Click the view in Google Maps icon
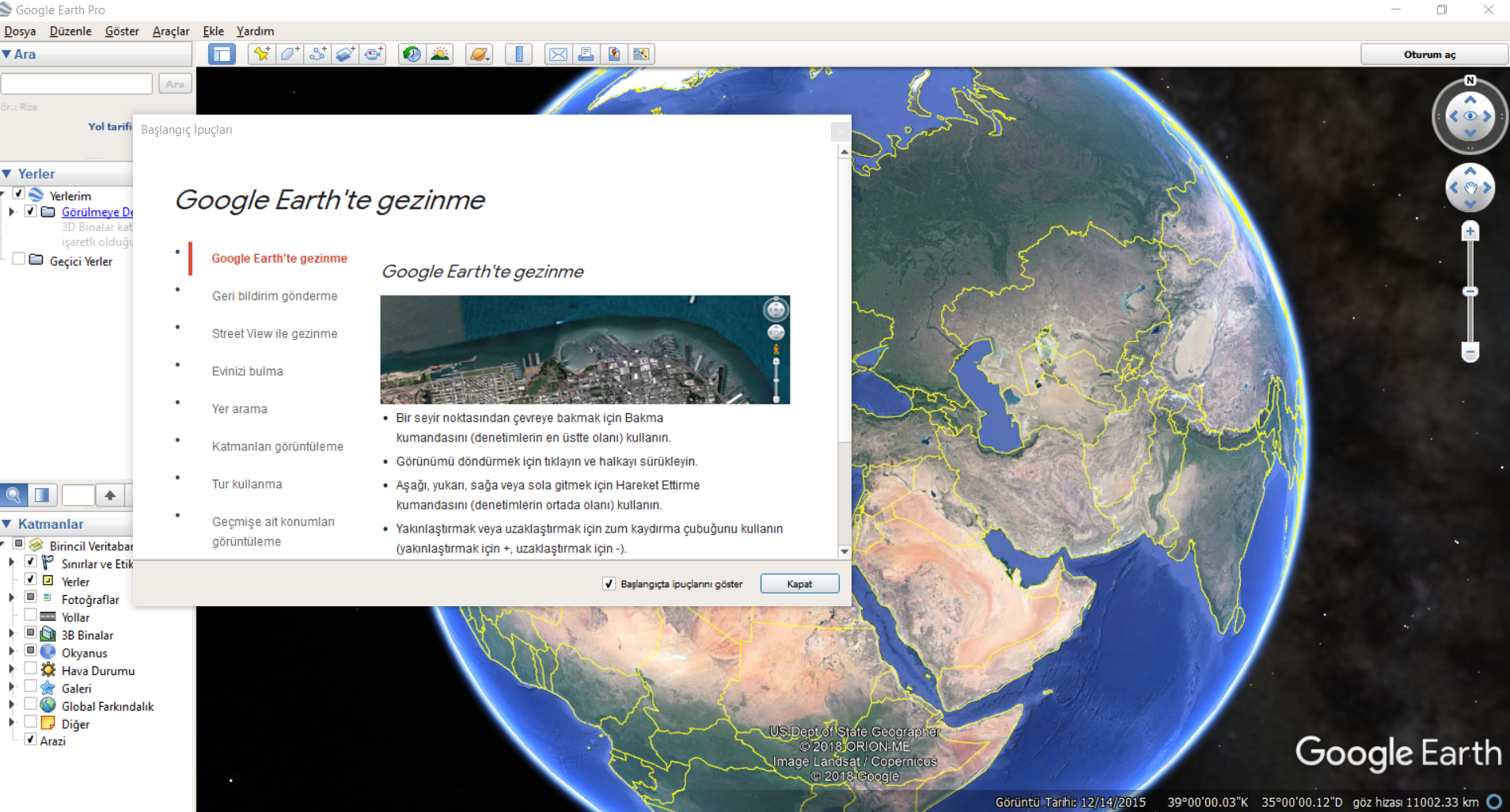Screen dimensions: 1510x812 641,54
